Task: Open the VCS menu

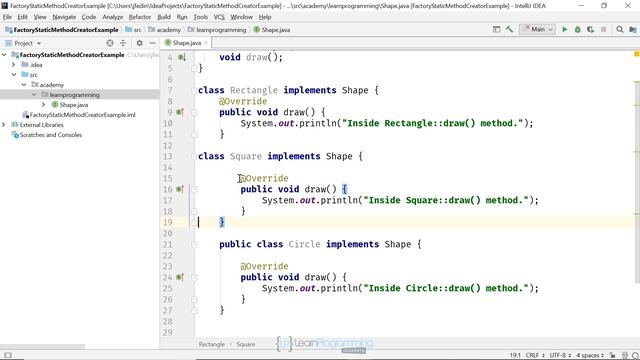Action: [x=219, y=17]
